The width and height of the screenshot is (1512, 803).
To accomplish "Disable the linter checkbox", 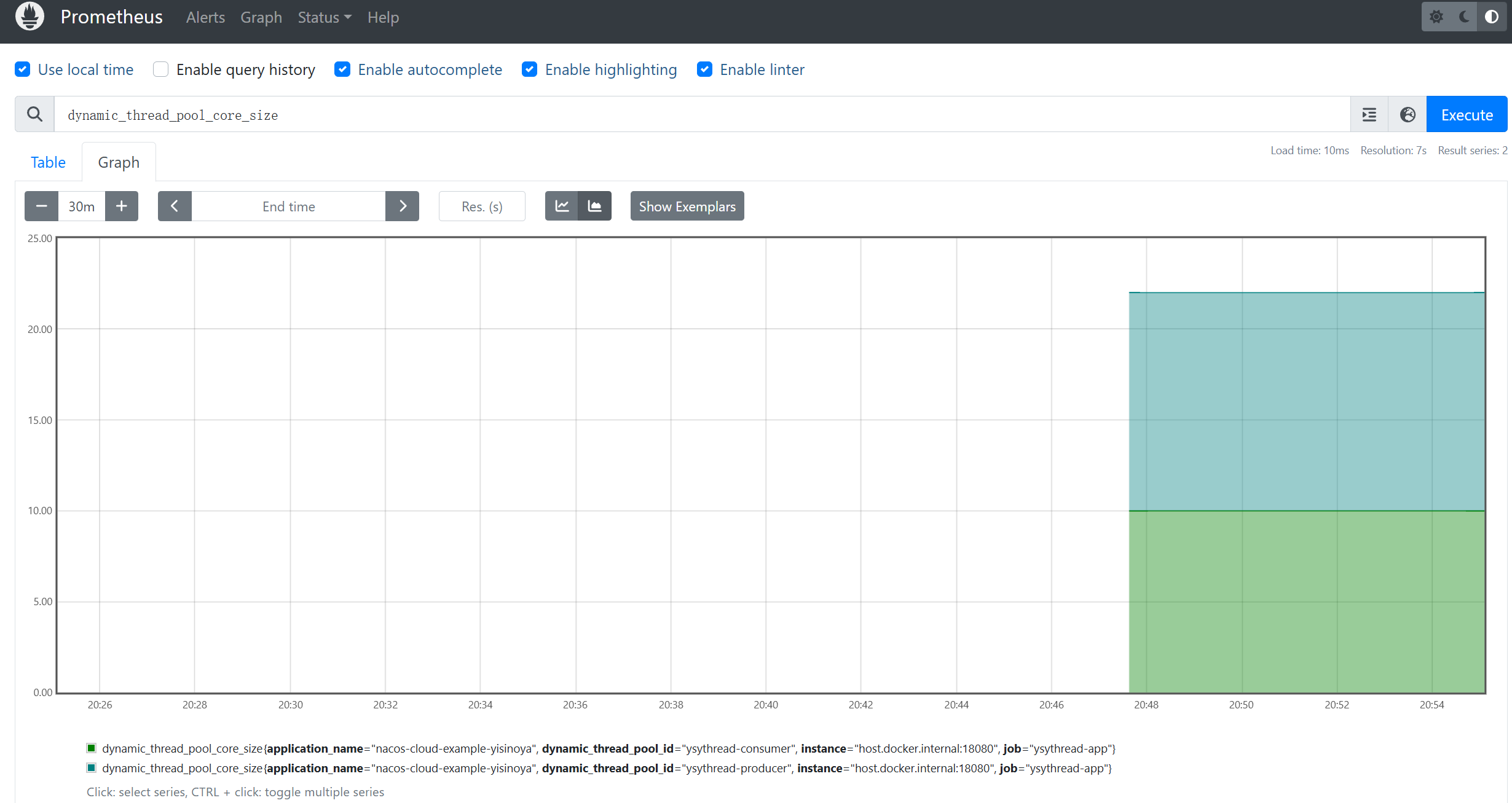I will click(x=704, y=69).
